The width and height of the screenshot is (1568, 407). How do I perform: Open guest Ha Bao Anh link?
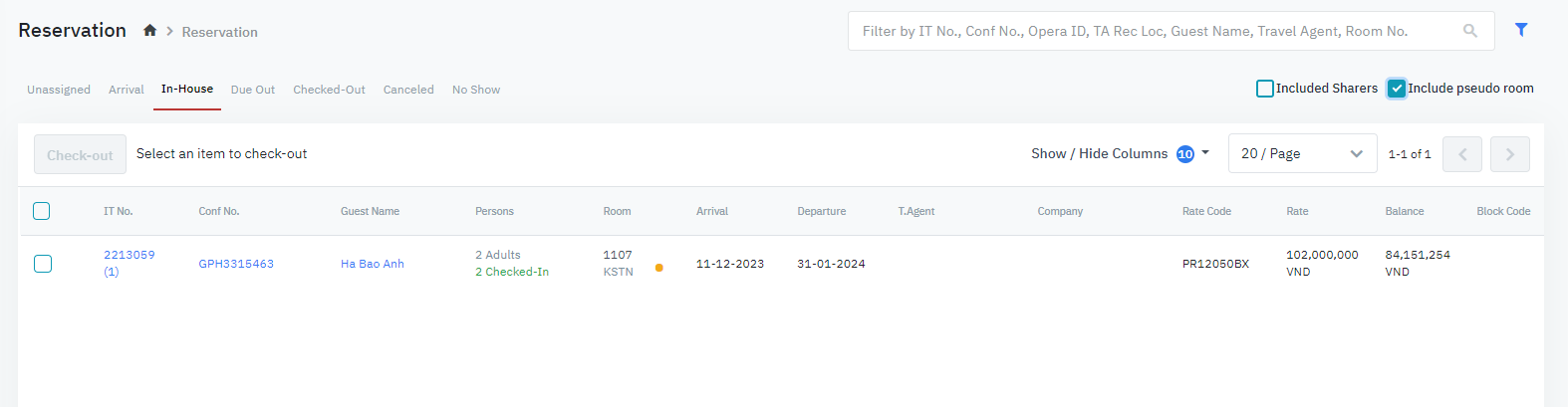(373, 264)
